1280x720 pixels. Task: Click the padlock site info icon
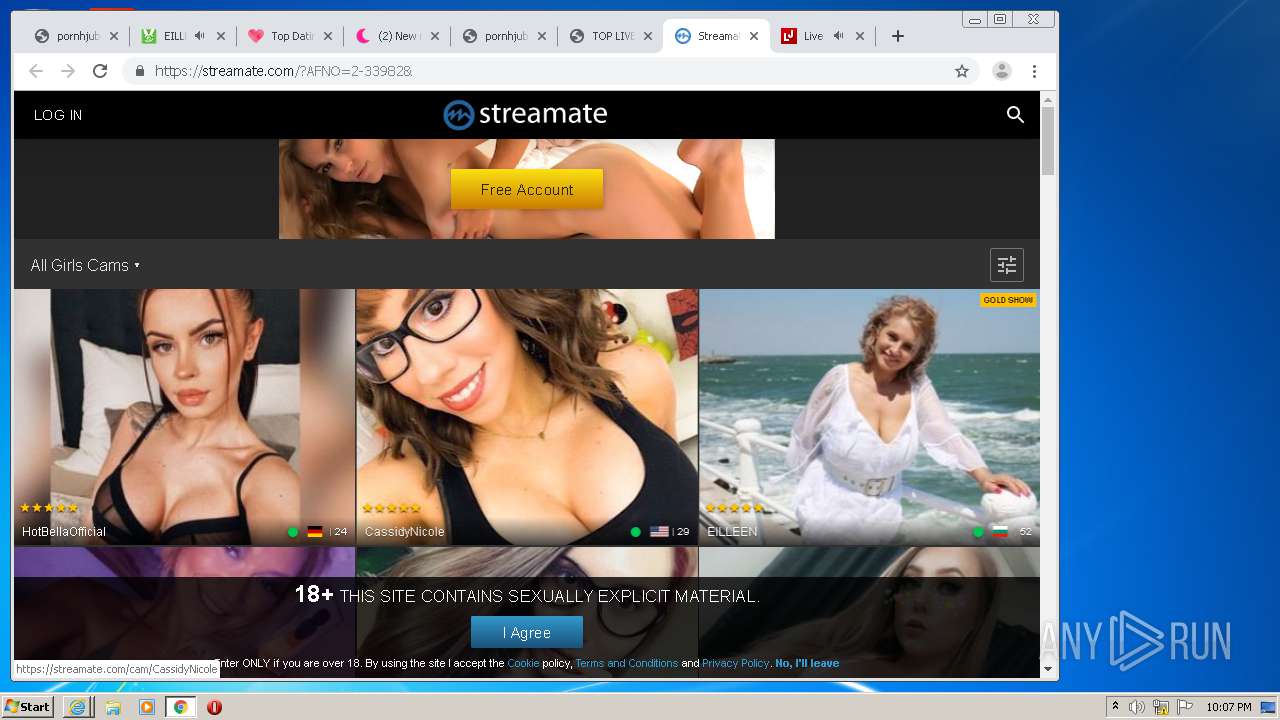[140, 71]
